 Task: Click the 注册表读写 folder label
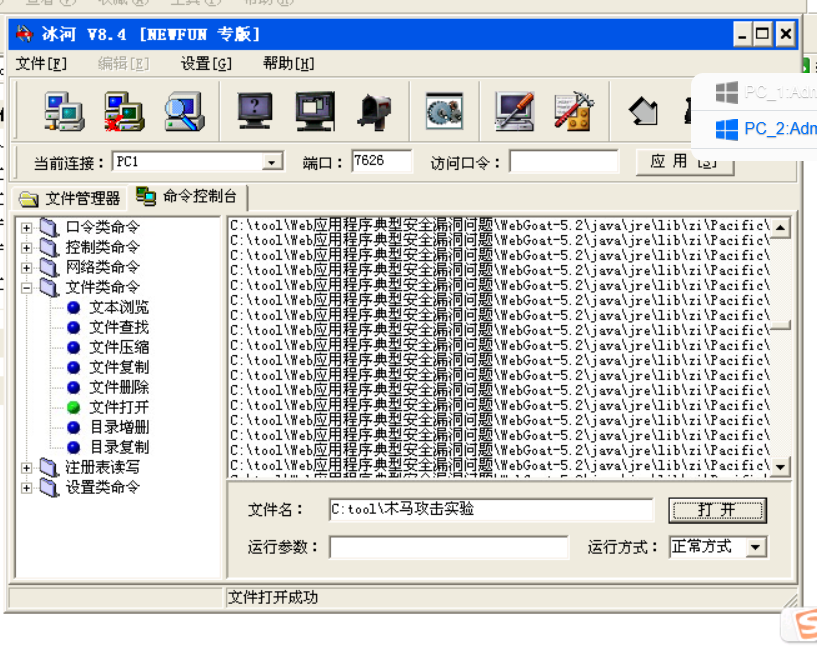(x=103, y=468)
